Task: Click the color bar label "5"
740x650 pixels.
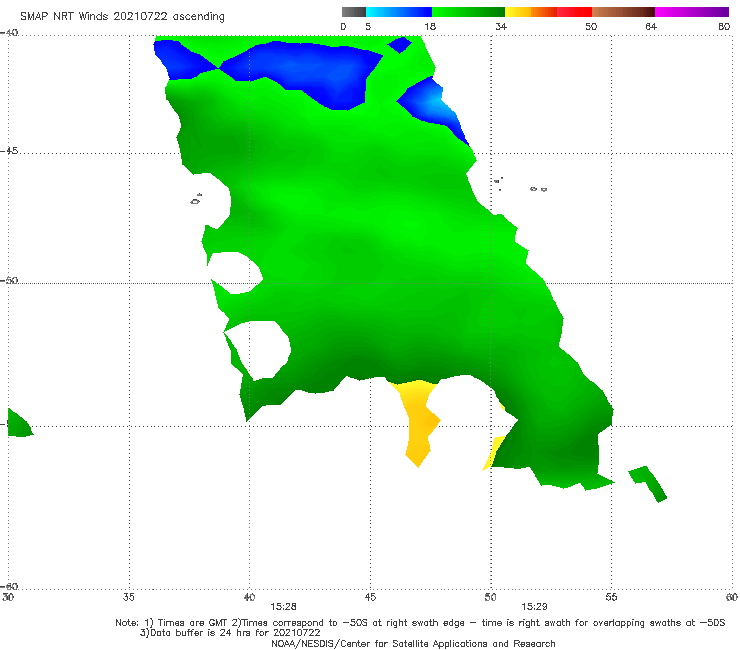Action: (368, 27)
